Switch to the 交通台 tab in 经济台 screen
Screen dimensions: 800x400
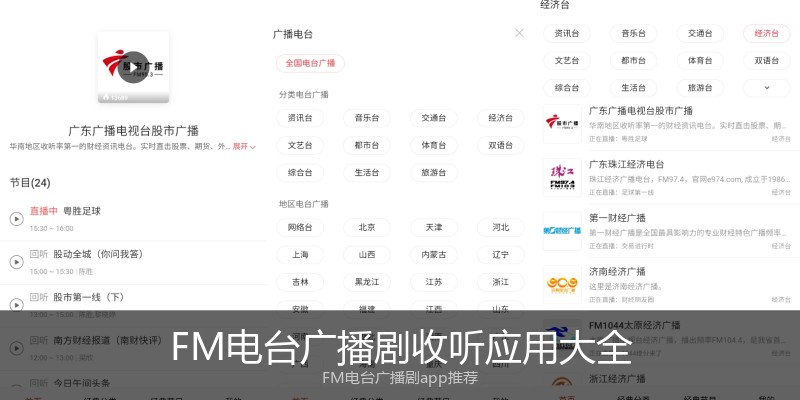point(700,34)
